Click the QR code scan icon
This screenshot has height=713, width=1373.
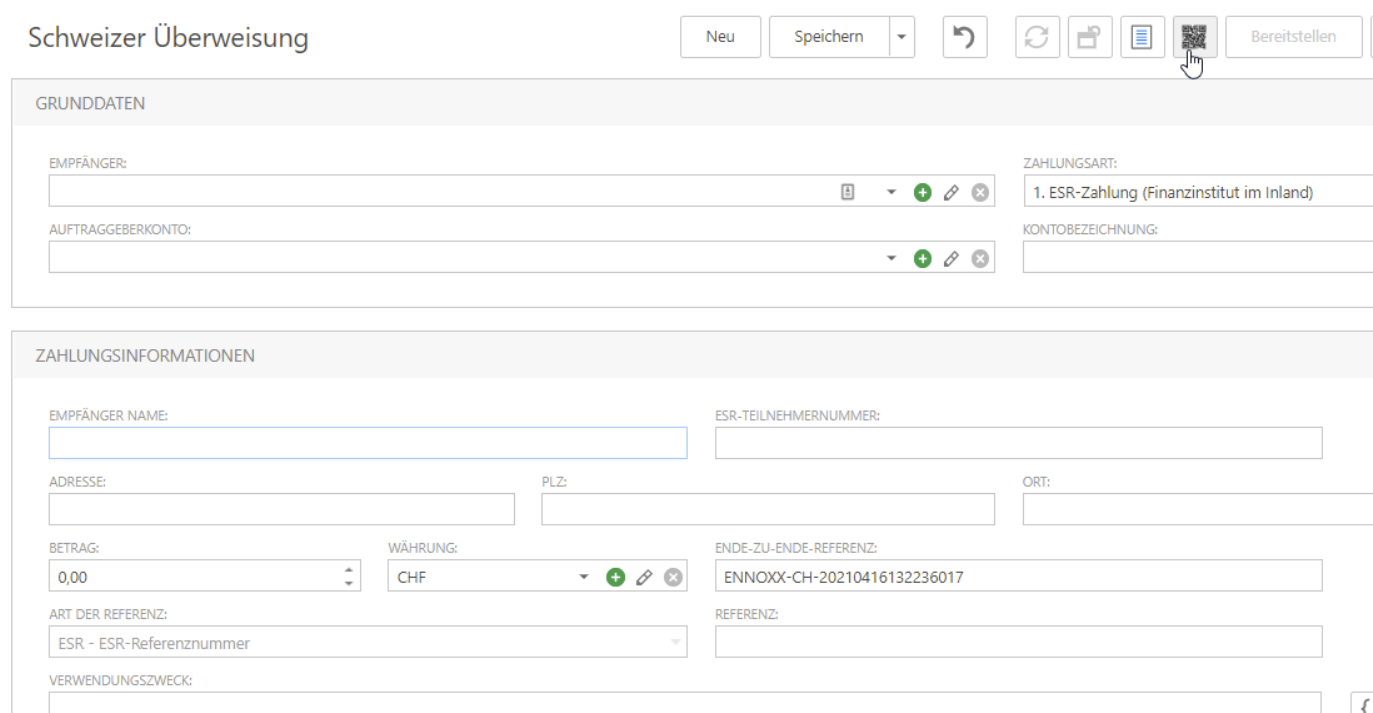tap(1194, 38)
